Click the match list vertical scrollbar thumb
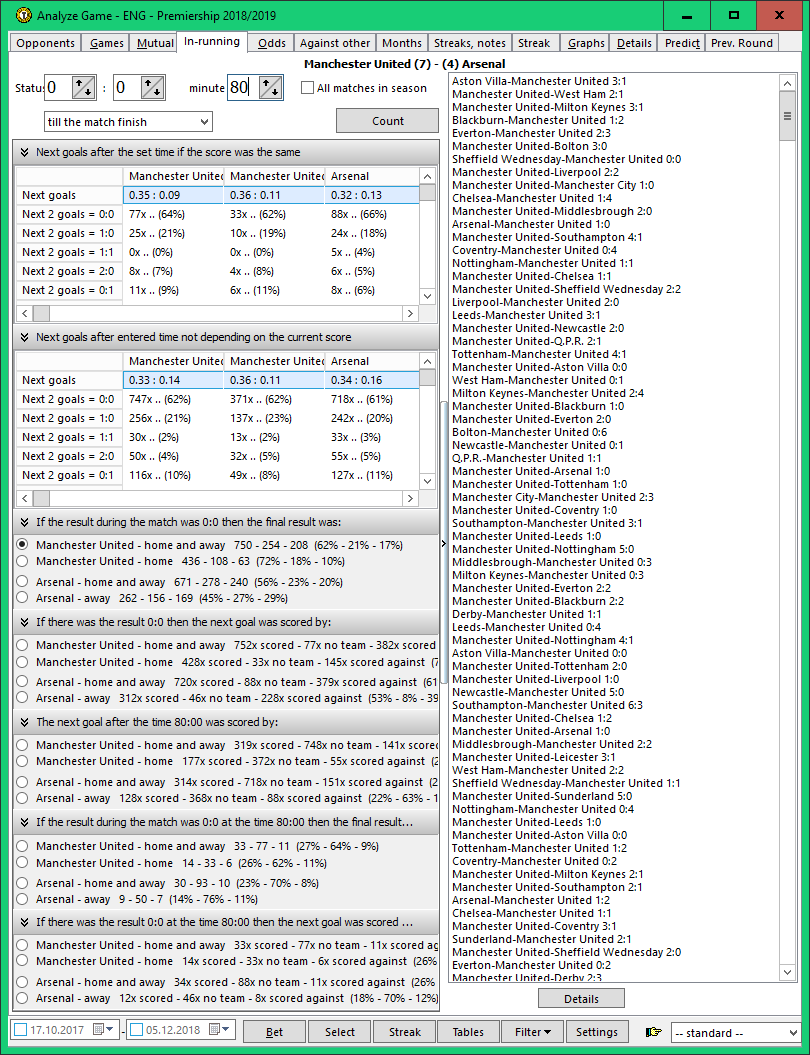 pos(787,117)
